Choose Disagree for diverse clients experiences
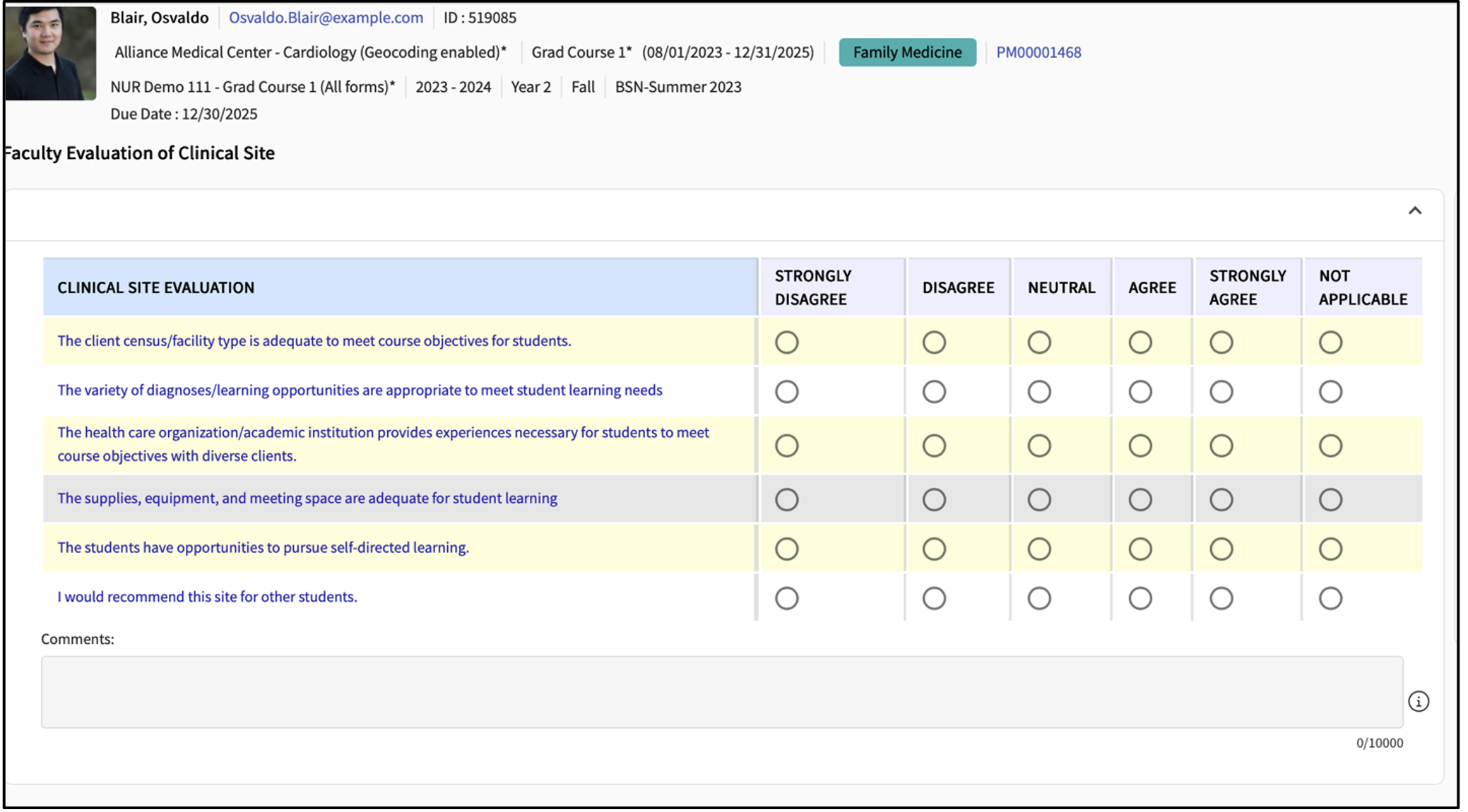This screenshot has height=812, width=1468. [933, 446]
